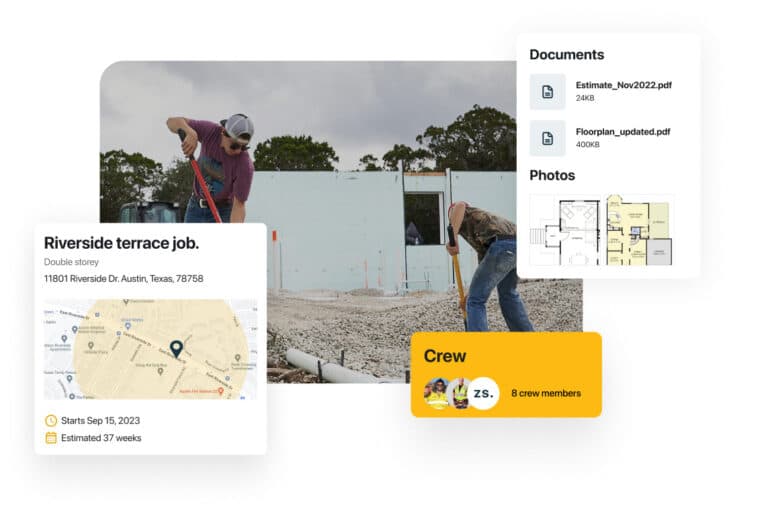Click the Double storey subtitle
This screenshot has height=513, width=768.
tap(71, 262)
